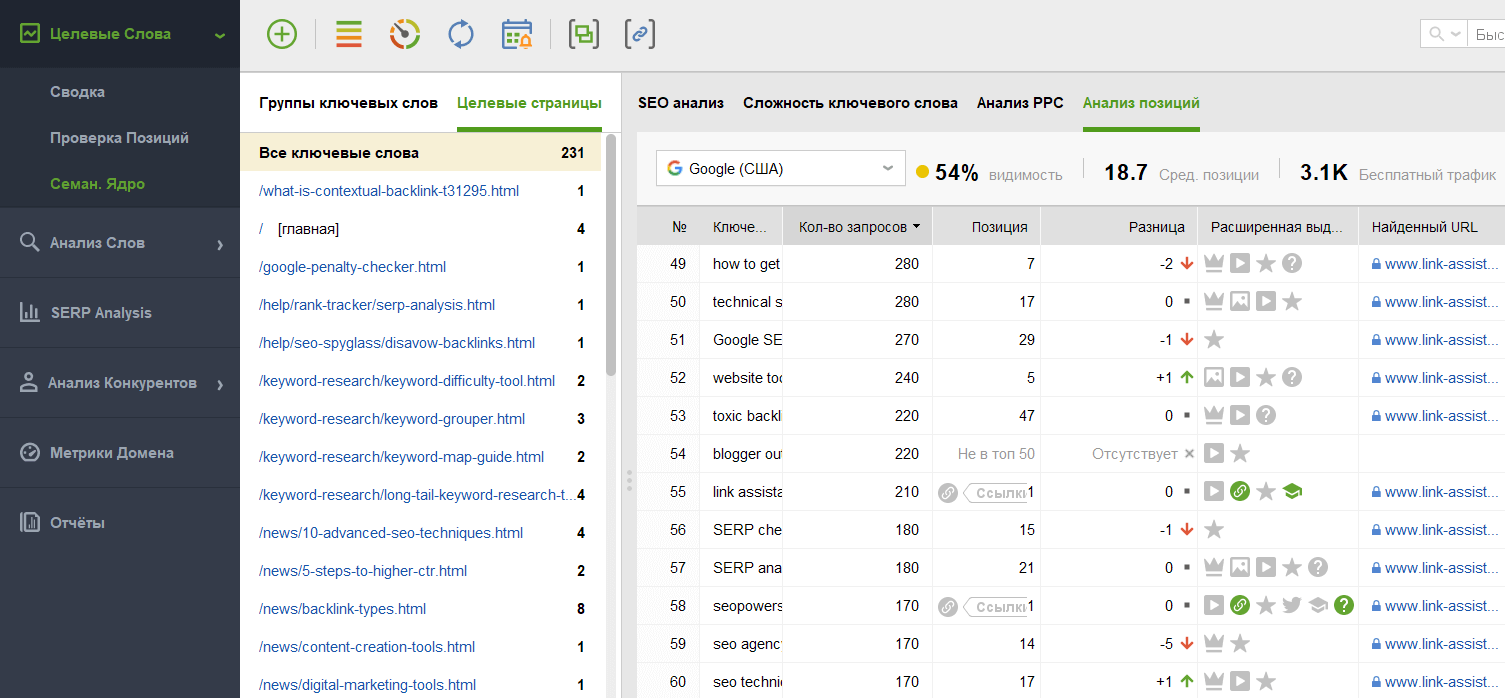Expand the Анализ Конкурентов sidebar section
Screen dimensions: 1505x698
[x=220, y=384]
